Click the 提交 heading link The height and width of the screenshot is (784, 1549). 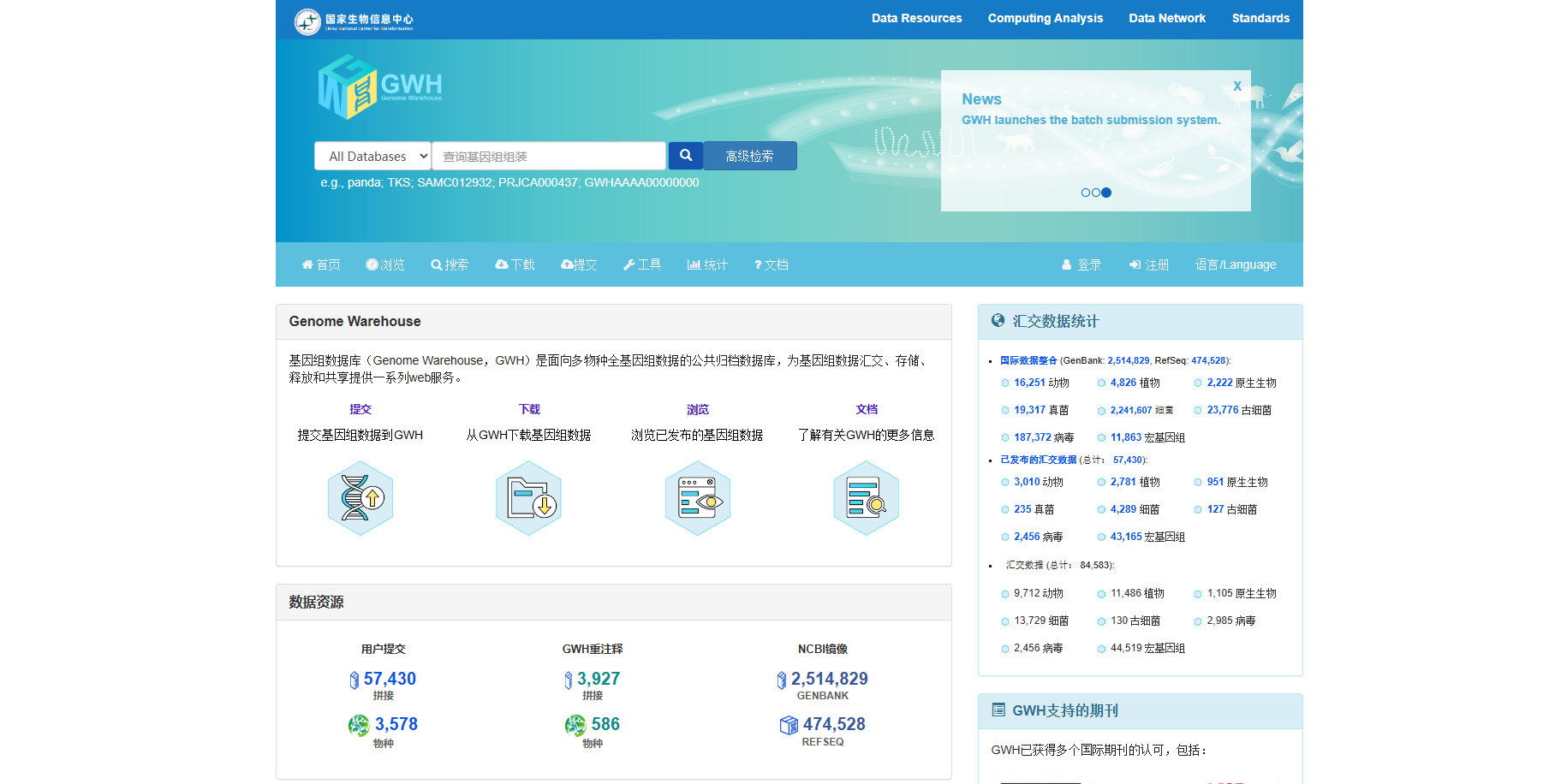point(360,409)
